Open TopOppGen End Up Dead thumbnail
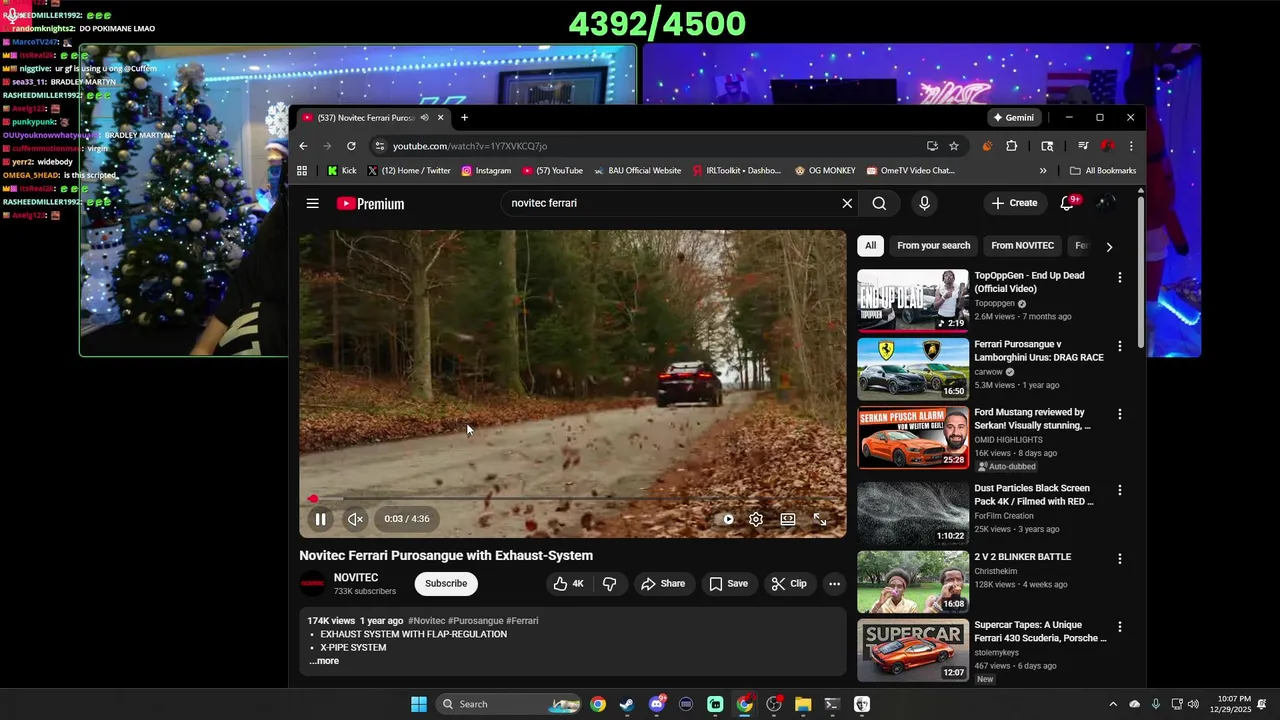Viewport: 1280px width, 720px height. click(x=913, y=300)
